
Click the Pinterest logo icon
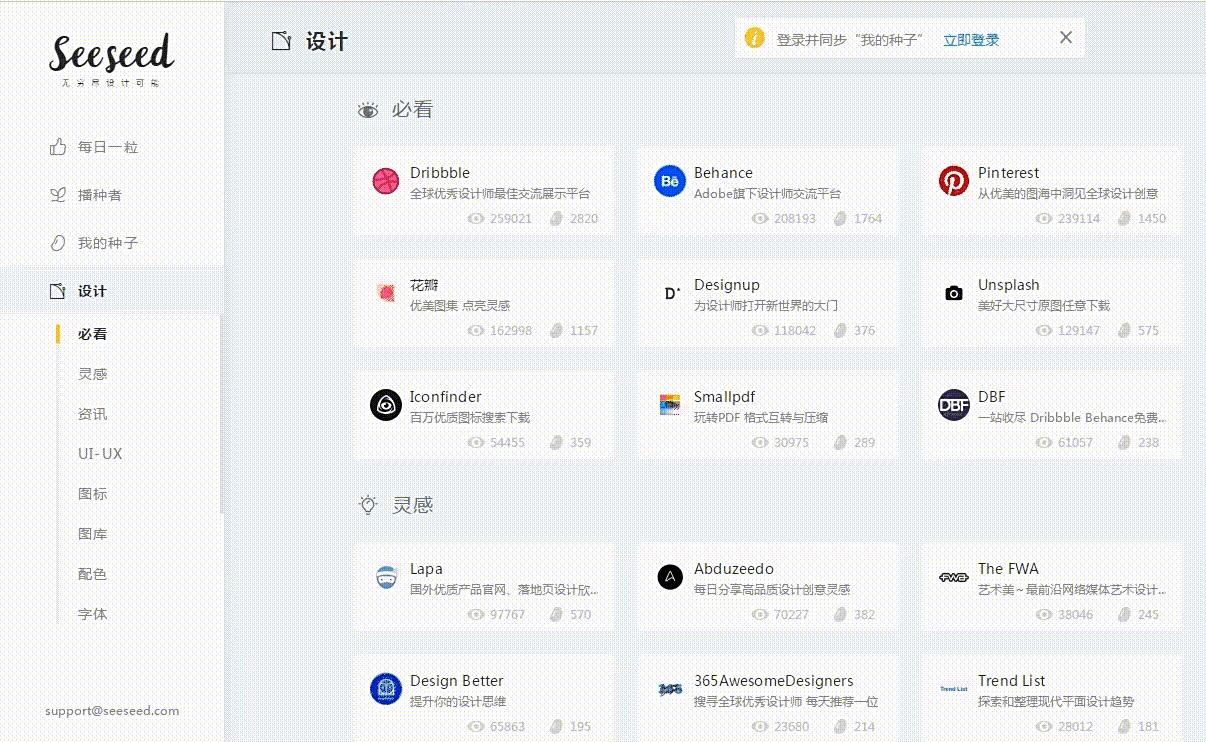tap(953, 181)
